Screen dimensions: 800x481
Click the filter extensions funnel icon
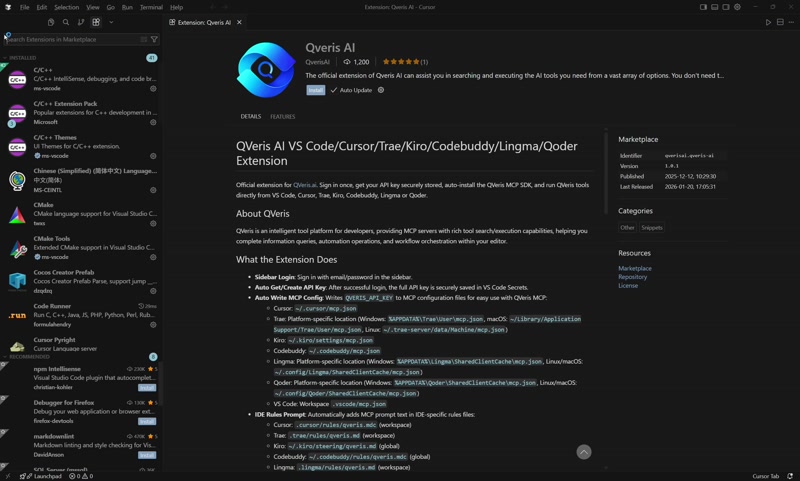(x=154, y=39)
